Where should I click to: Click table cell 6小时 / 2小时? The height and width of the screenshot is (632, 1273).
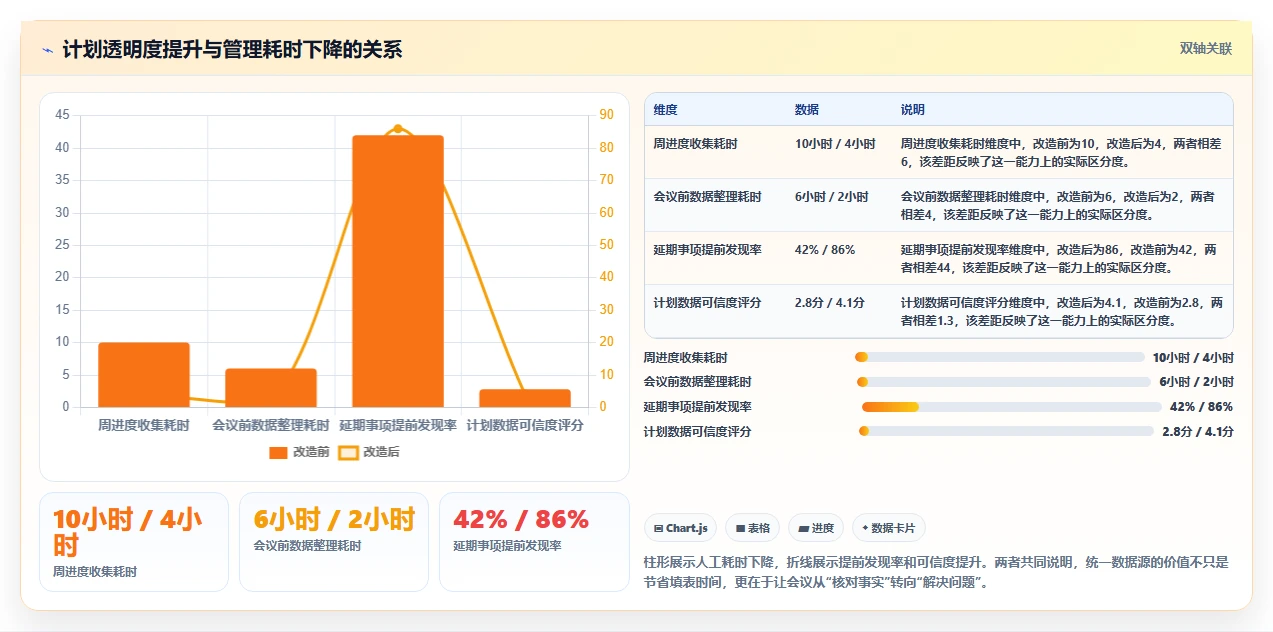[x=832, y=197]
